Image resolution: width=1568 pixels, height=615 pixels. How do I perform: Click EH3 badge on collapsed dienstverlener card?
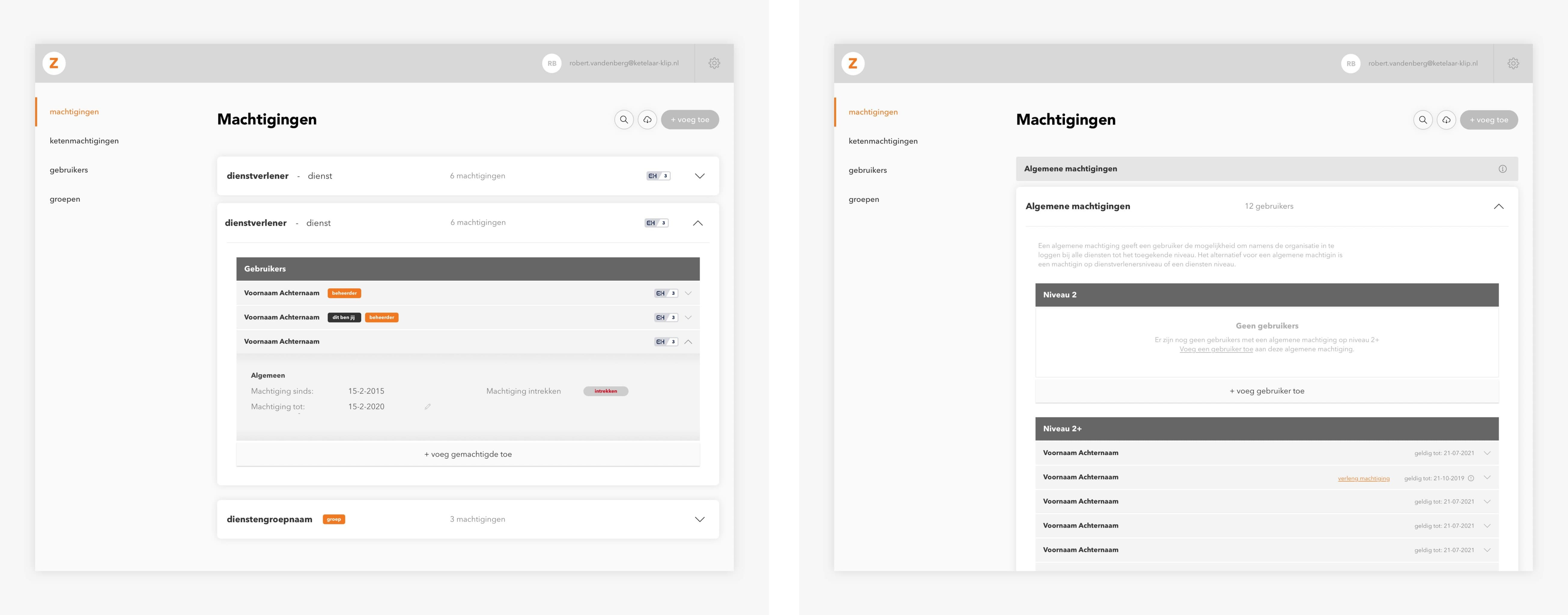pyautogui.click(x=659, y=176)
